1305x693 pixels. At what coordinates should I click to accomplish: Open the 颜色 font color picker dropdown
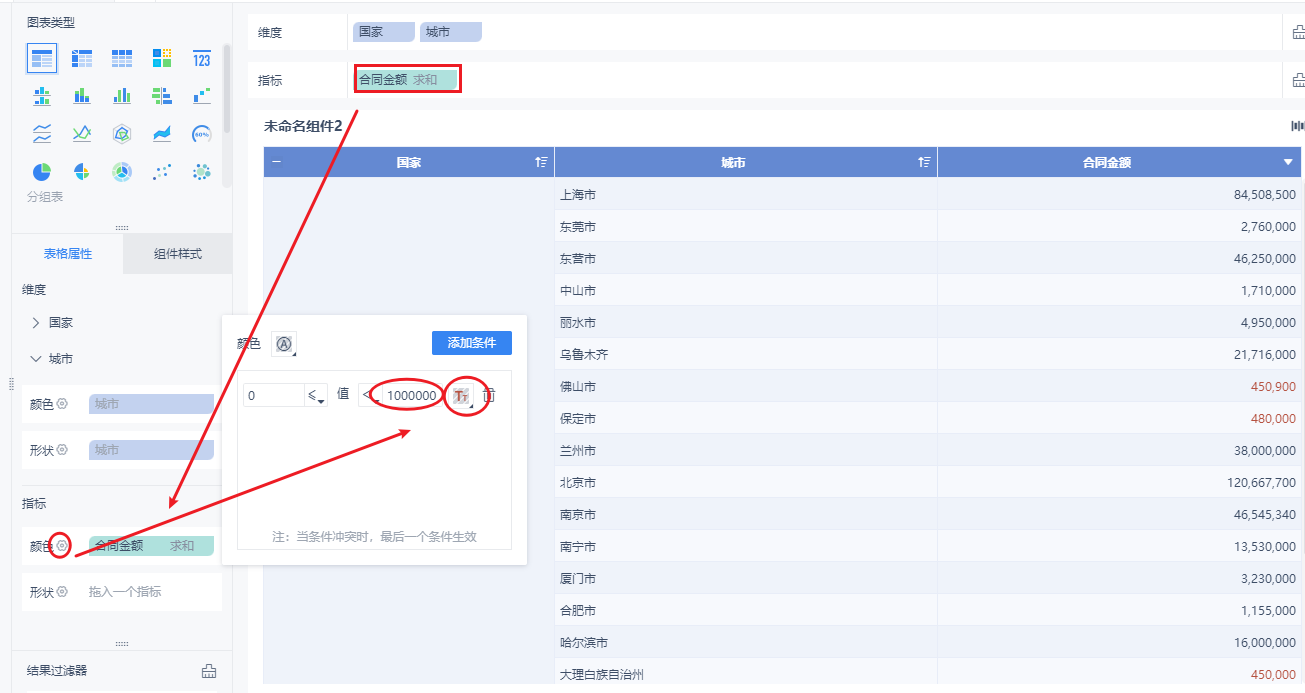click(x=284, y=344)
